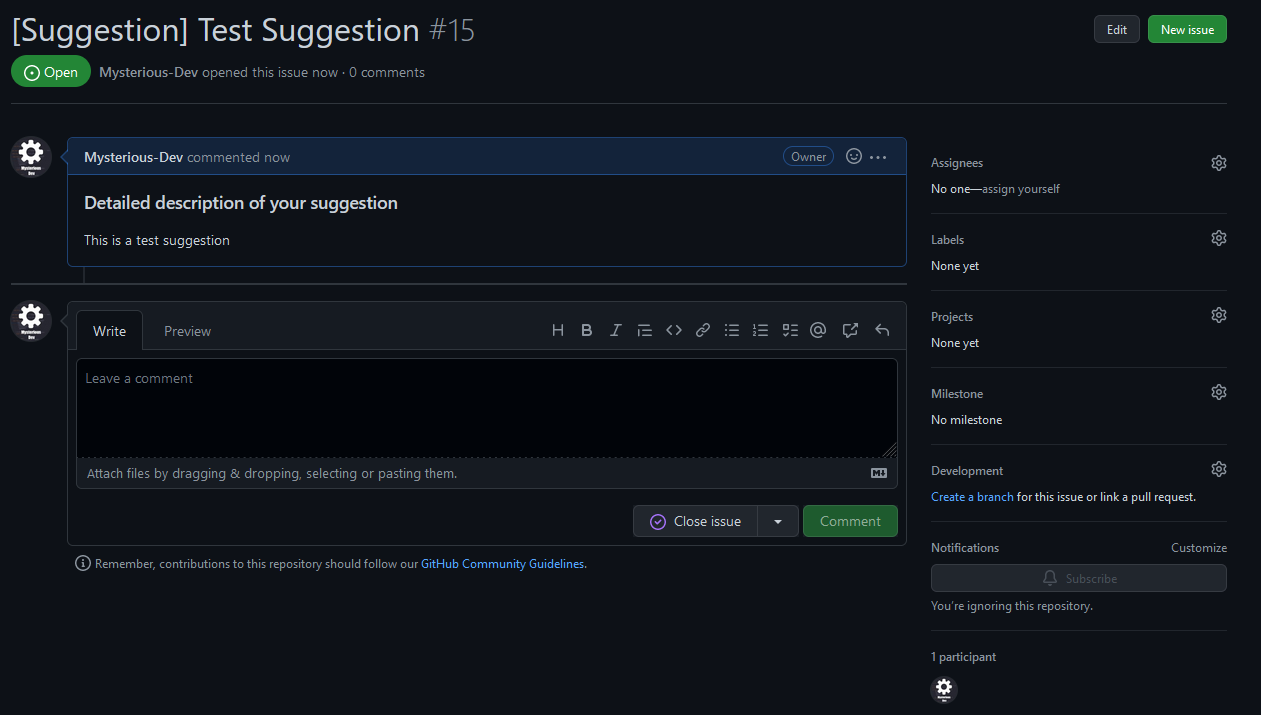Open Mysterious-Dev profile in issue header
The image size is (1261, 715).
149,72
